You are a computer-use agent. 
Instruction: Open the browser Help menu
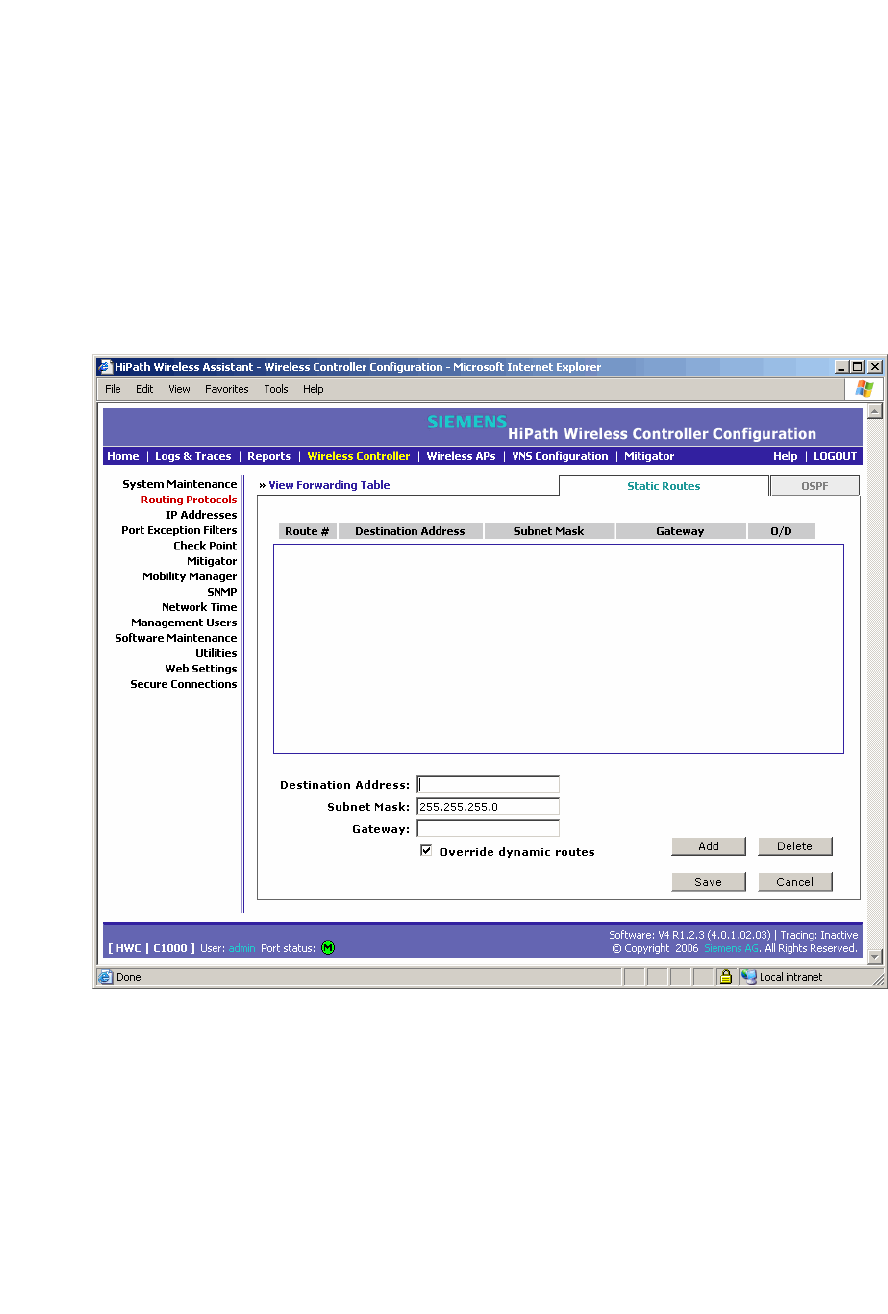click(x=313, y=389)
